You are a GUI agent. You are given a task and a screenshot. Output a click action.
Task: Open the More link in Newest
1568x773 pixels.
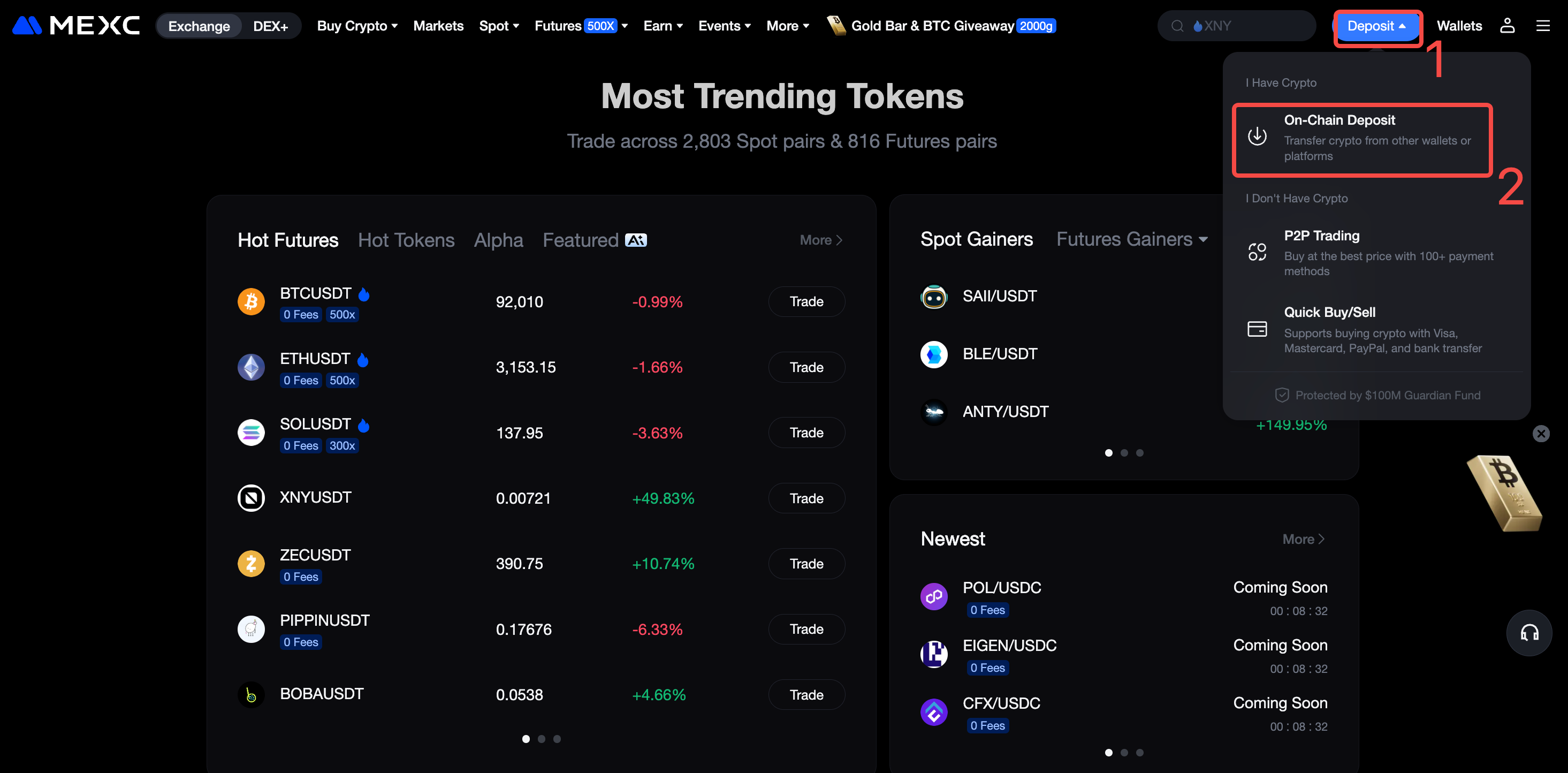click(1303, 539)
